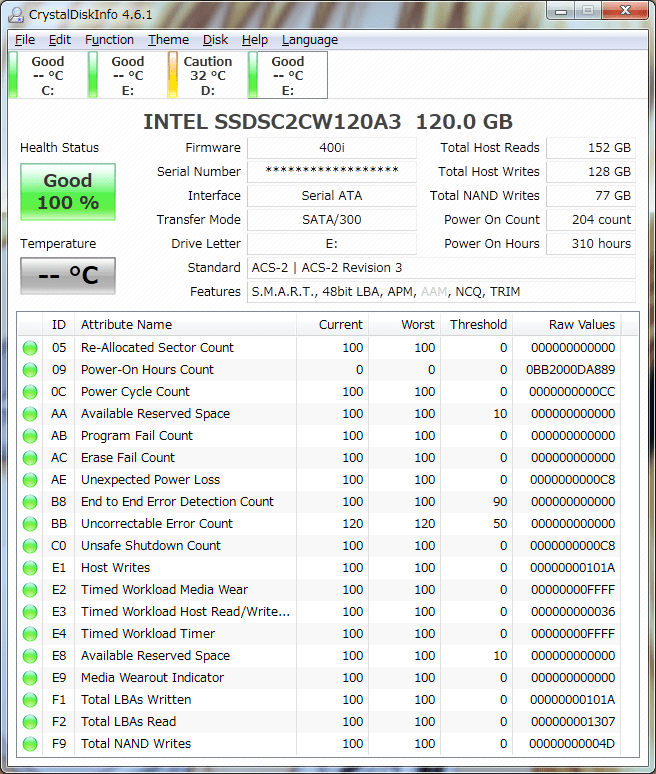Image resolution: width=656 pixels, height=774 pixels.
Task: Click the Total Host Reads 152 GB value
Action: pyautogui.click(x=590, y=148)
